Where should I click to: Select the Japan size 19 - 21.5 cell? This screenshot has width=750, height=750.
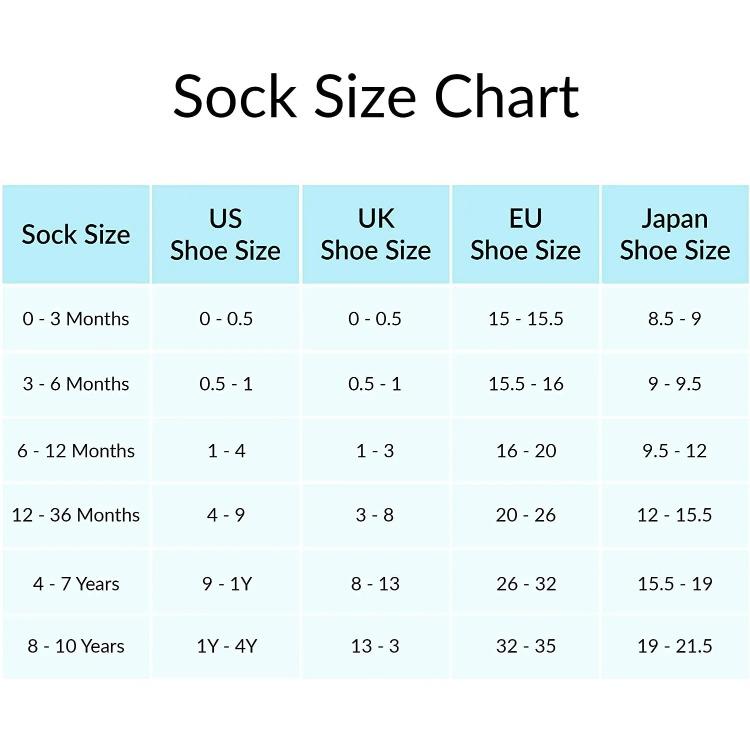click(x=675, y=646)
